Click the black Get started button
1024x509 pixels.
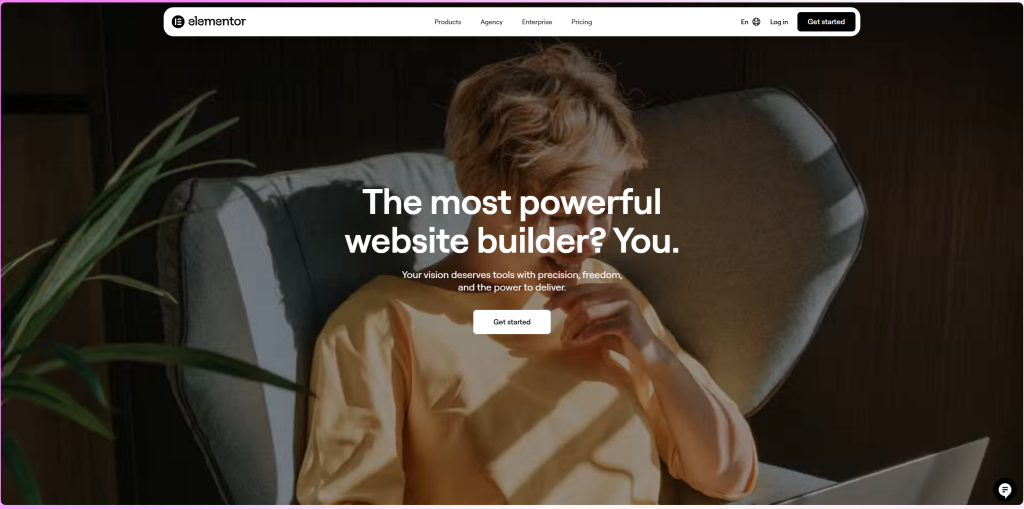826,22
